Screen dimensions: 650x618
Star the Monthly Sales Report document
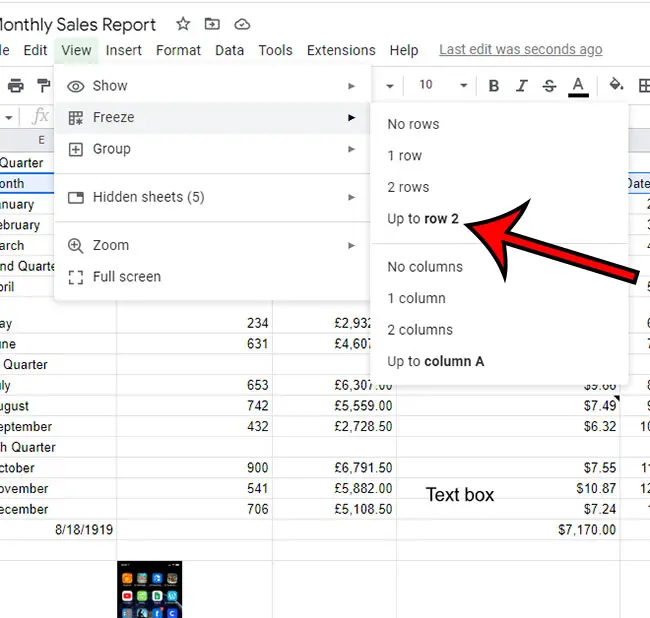[x=183, y=24]
